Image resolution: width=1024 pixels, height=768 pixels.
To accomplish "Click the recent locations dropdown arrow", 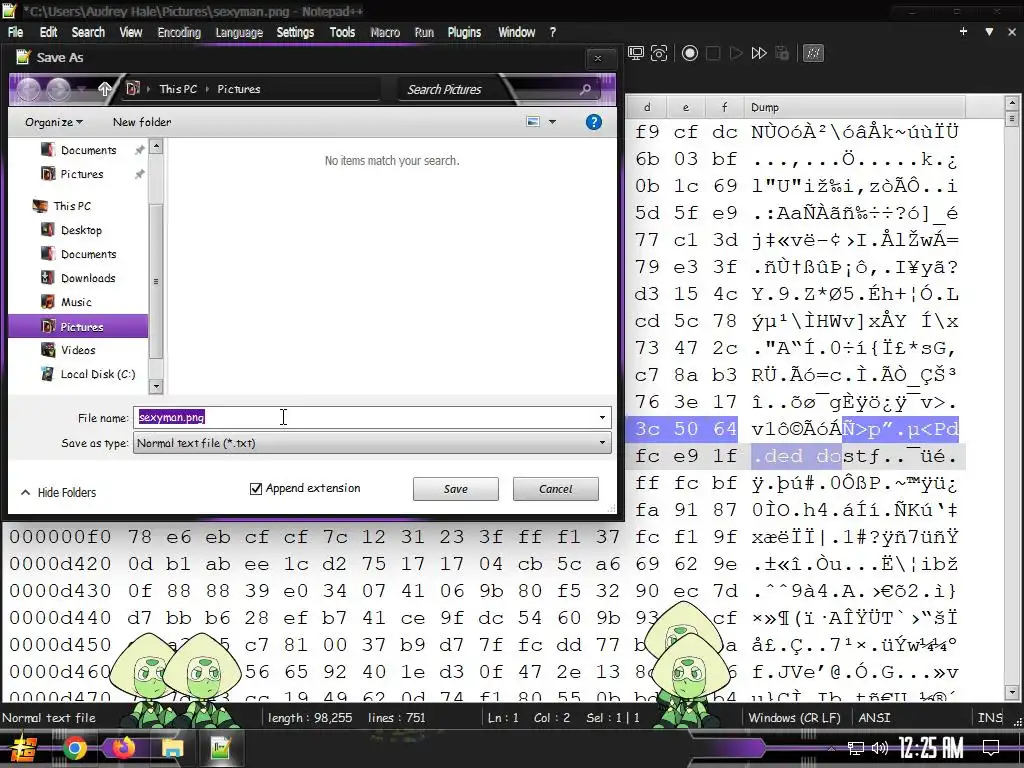I will (x=81, y=89).
